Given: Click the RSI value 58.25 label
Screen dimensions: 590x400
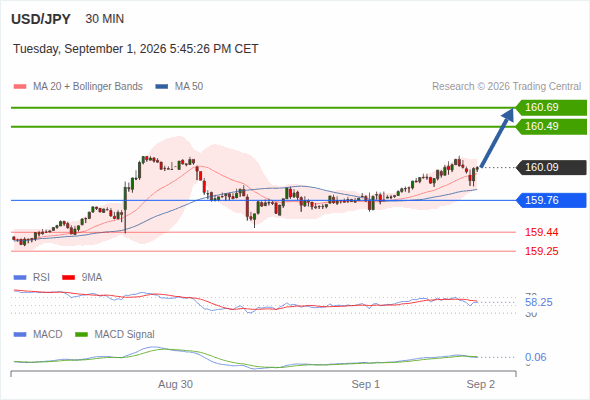Looking at the screenshot, I should pos(538,302).
